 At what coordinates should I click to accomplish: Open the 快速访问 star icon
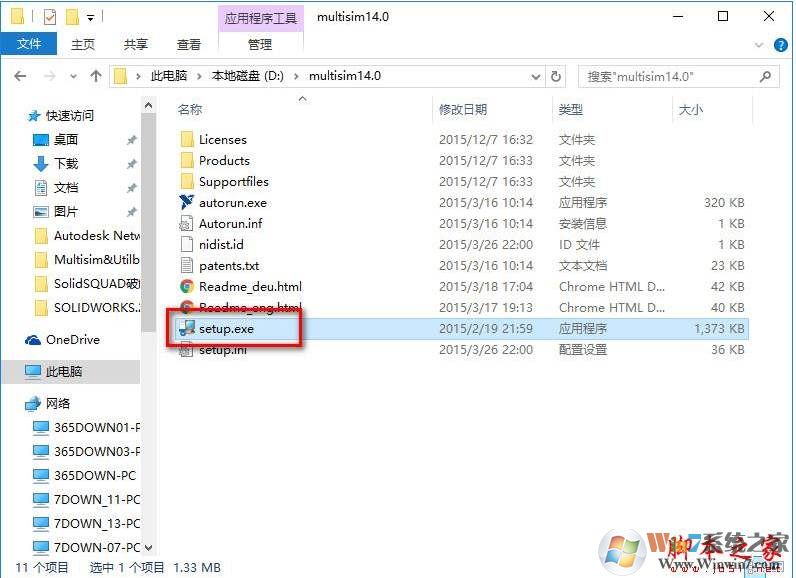point(34,116)
